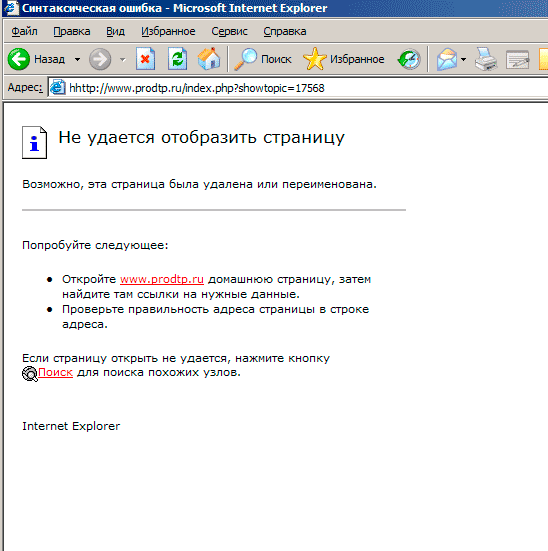This screenshot has width=548, height=551.
Task: Open the History clock icon
Action: (409, 59)
